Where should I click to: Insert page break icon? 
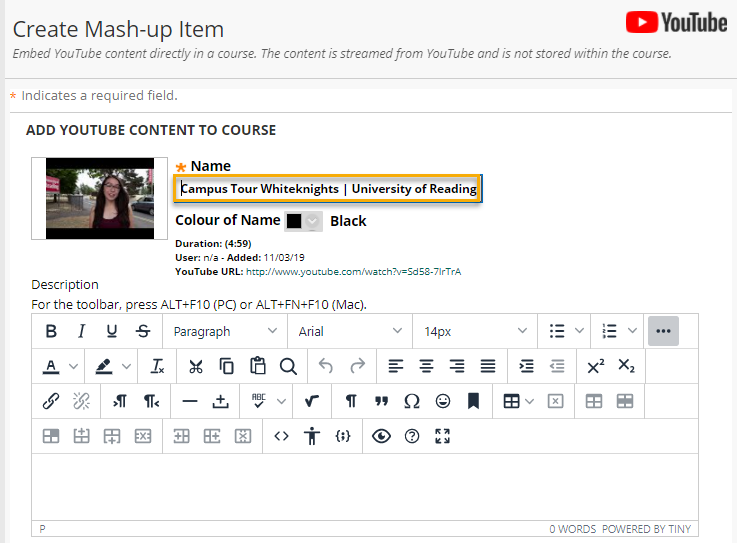pyautogui.click(x=220, y=401)
